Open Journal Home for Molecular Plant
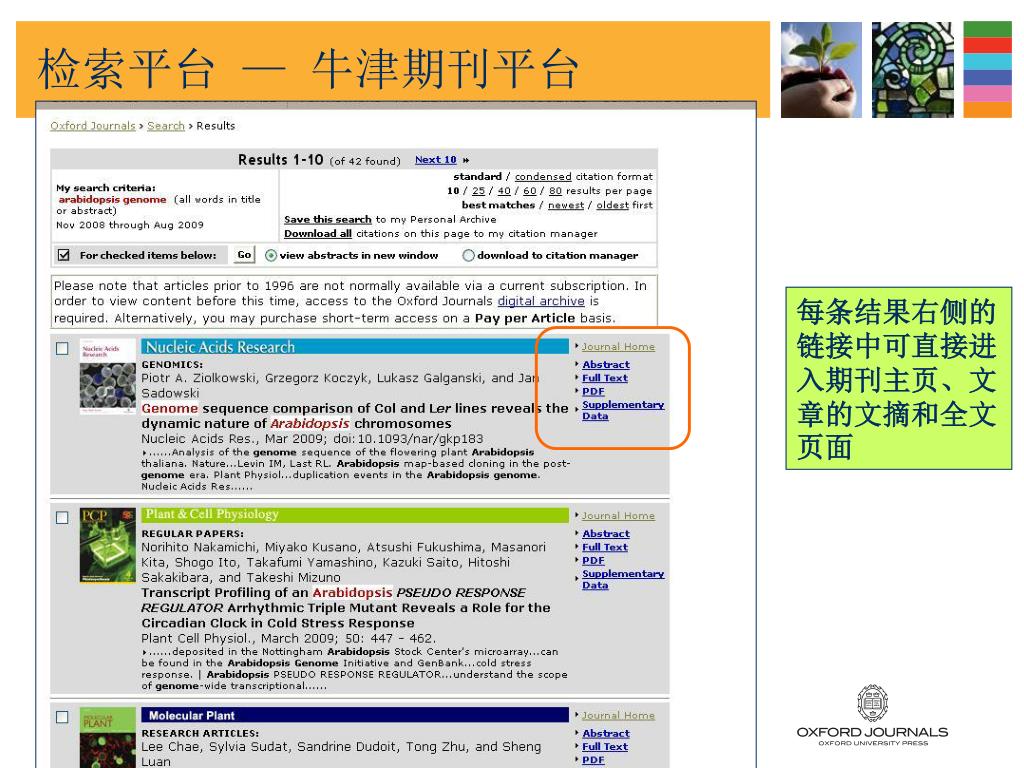 click(x=618, y=716)
